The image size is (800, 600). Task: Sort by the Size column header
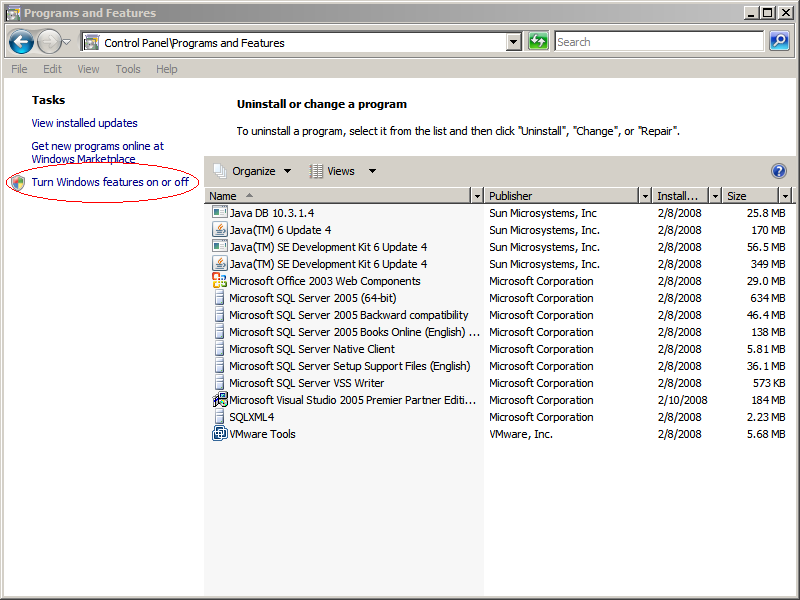[x=751, y=196]
